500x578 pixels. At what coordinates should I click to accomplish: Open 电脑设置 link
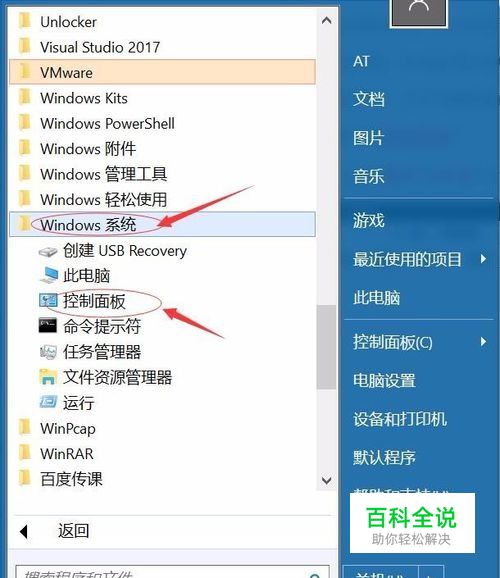pos(384,380)
